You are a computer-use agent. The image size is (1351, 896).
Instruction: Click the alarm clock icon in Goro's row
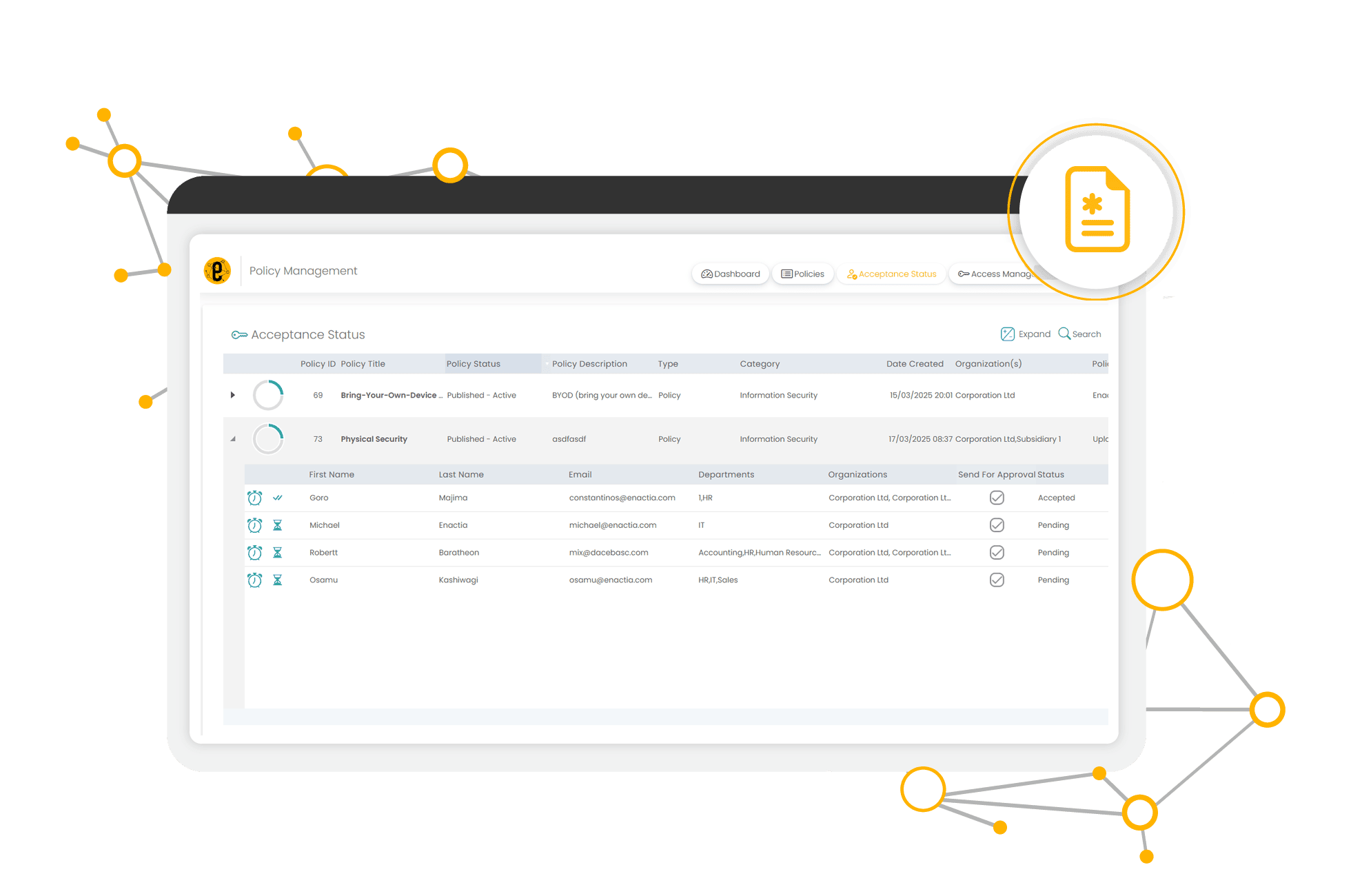pyautogui.click(x=254, y=498)
